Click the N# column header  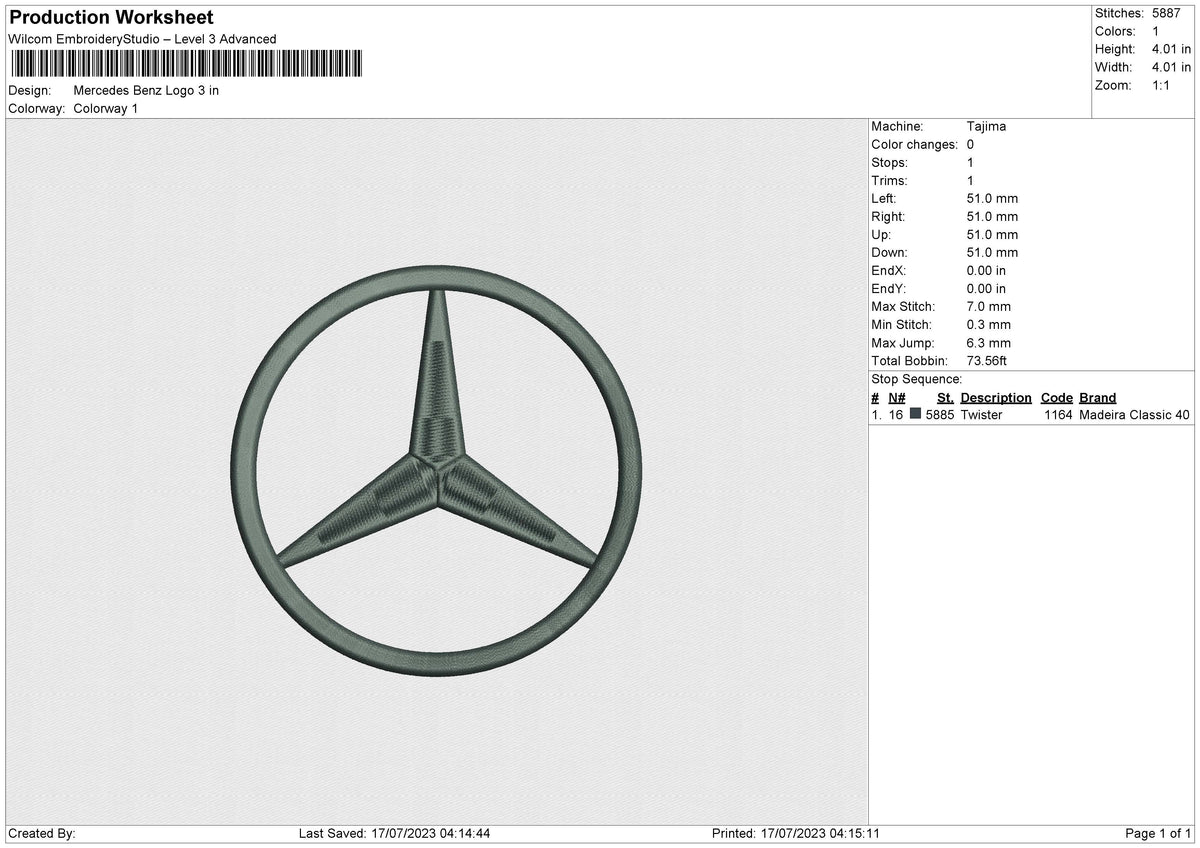(x=896, y=397)
